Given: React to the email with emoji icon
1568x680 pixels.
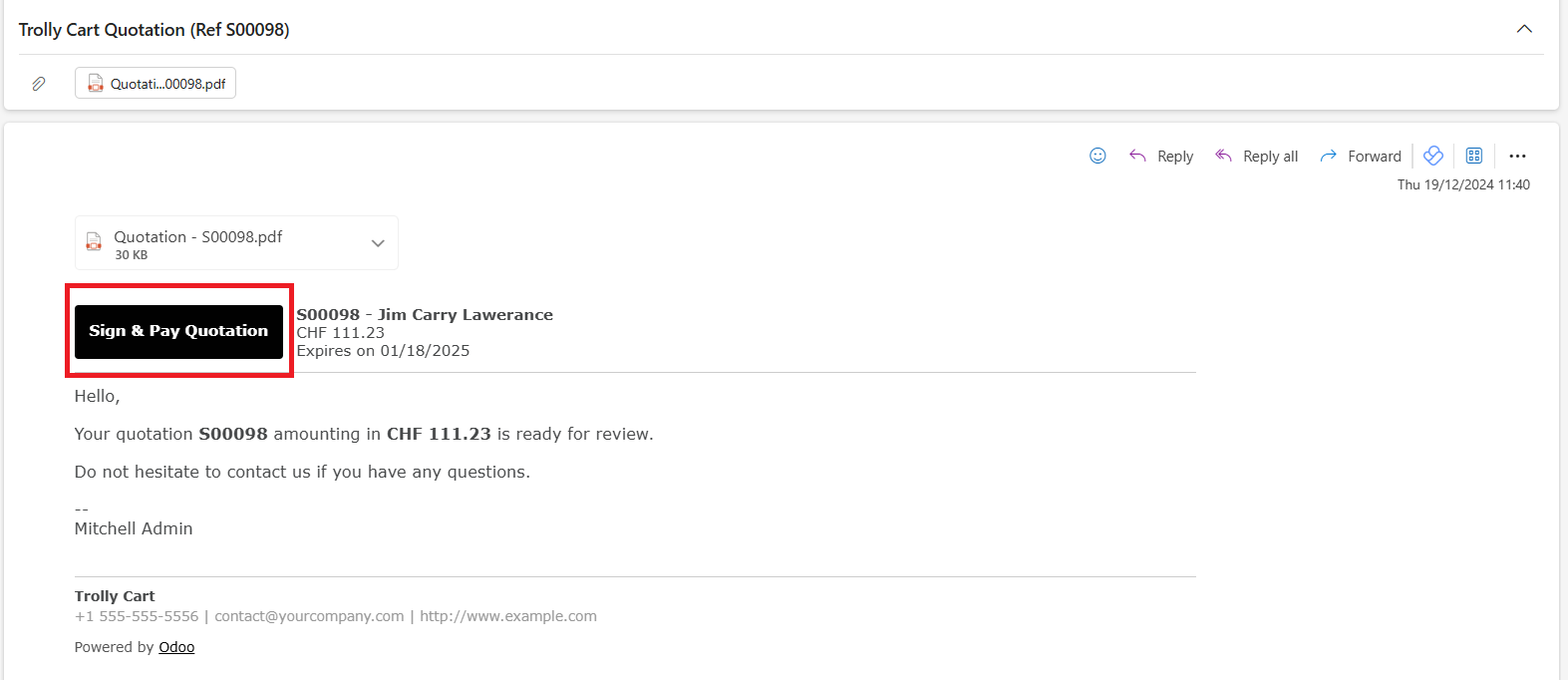Looking at the screenshot, I should [1098, 156].
